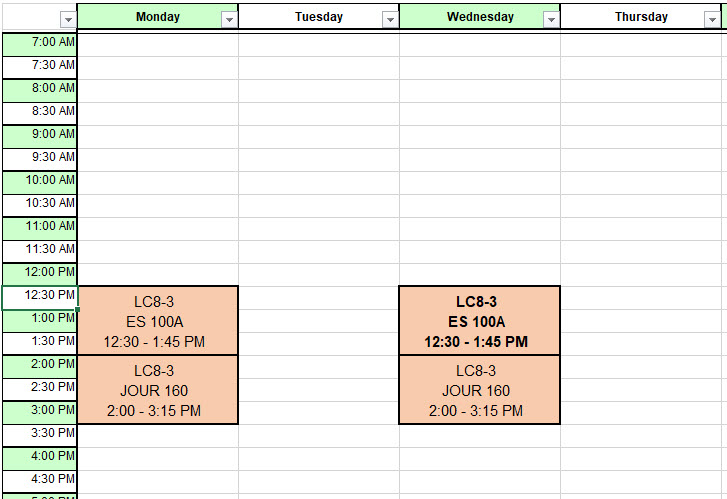Select Monday's JOUR 160 class block
Viewport: 727px width, 499px height.
click(x=158, y=390)
